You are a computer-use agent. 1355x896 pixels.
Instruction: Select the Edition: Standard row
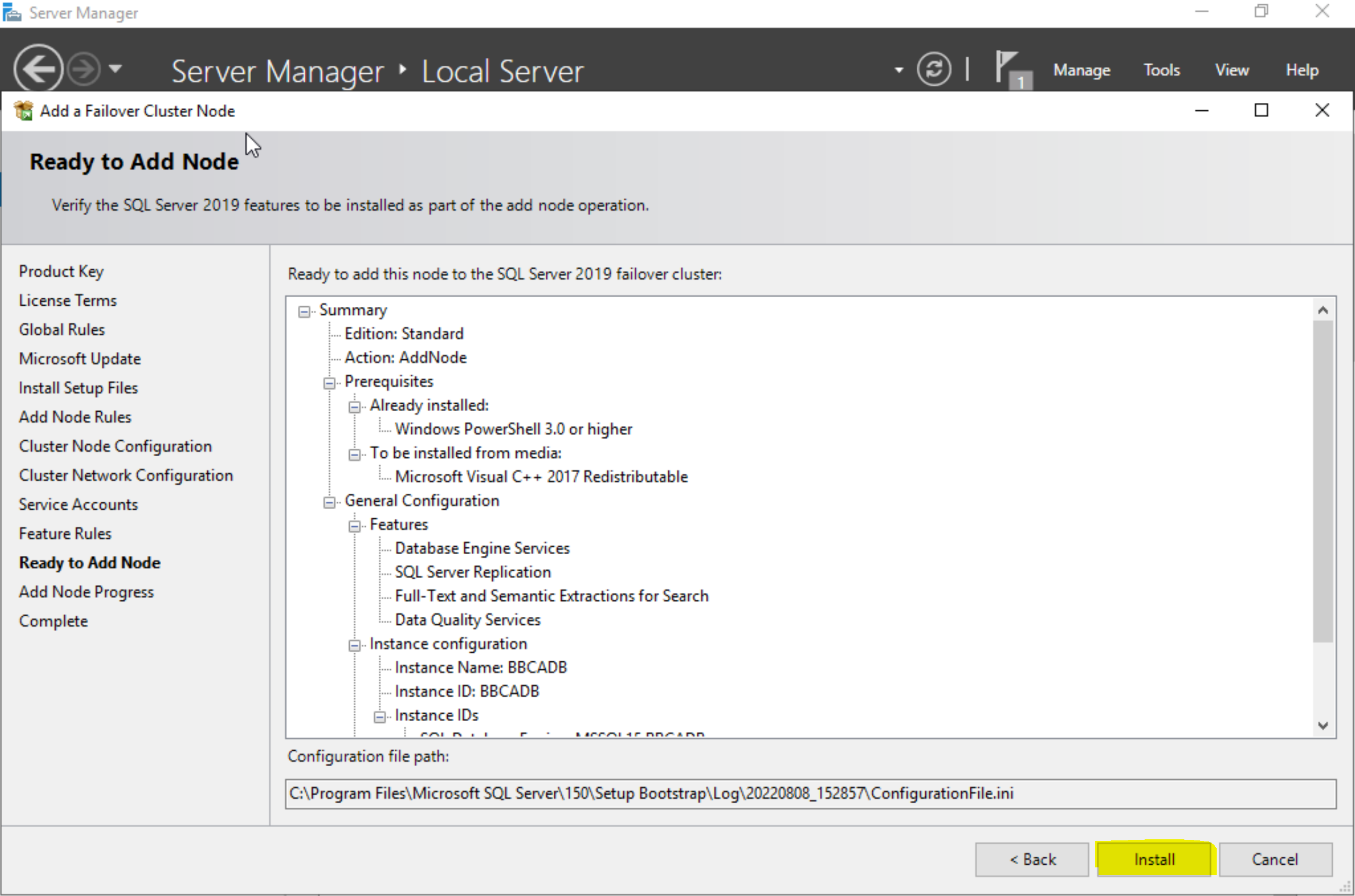404,334
